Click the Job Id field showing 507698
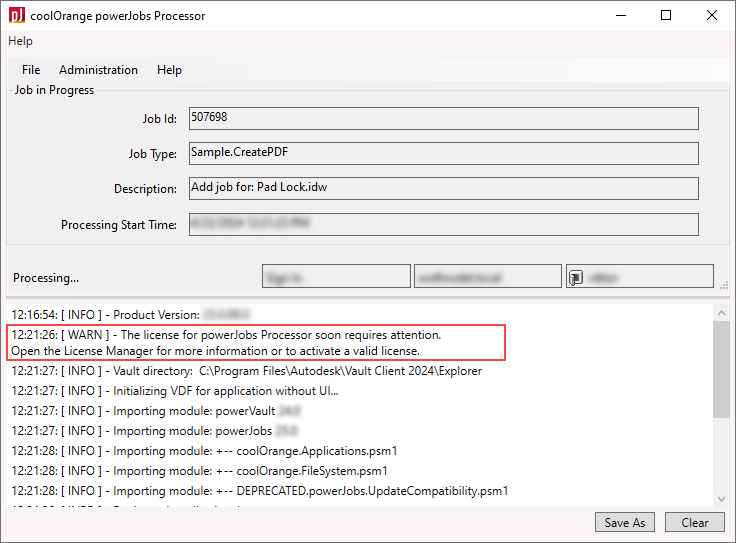 (x=444, y=118)
